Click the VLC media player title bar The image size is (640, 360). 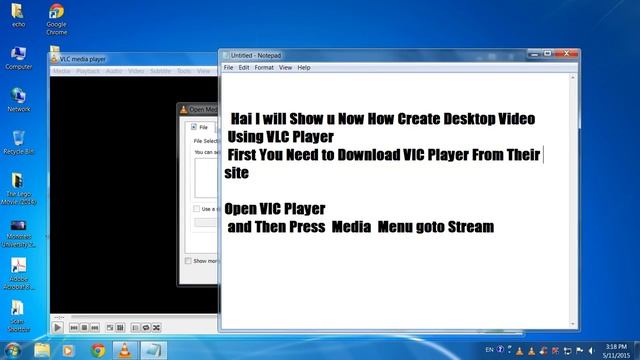[135, 59]
